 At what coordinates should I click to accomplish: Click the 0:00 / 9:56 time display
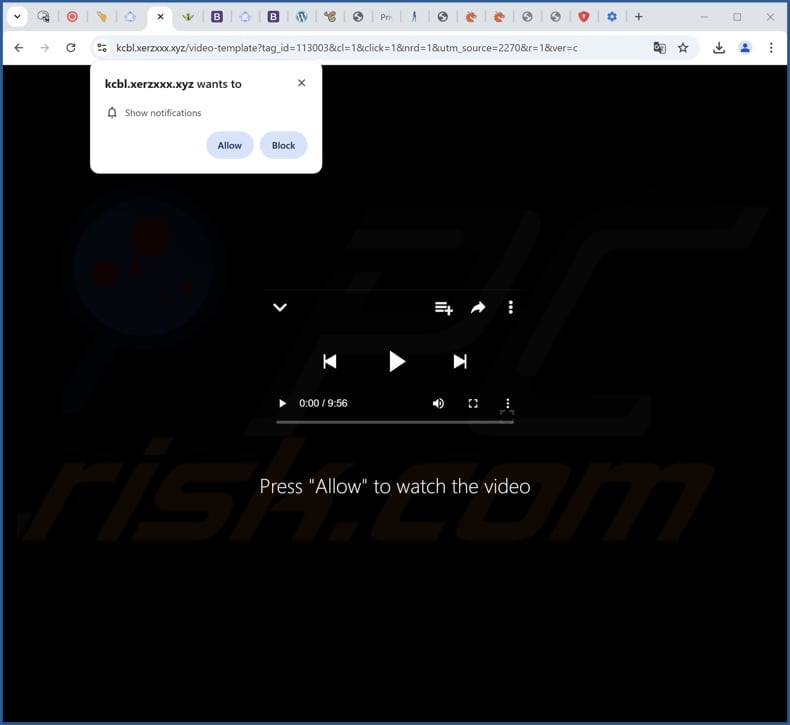323,403
